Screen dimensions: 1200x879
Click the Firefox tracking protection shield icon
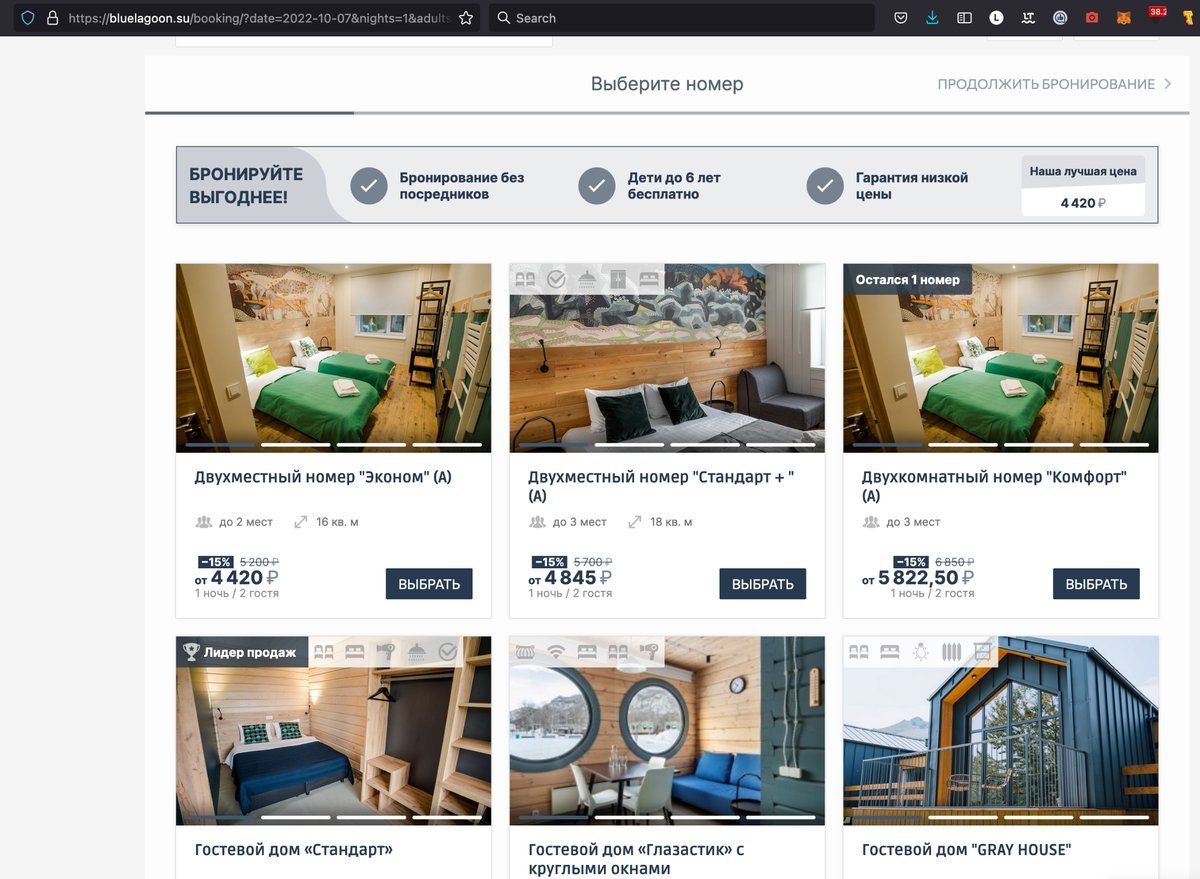[27, 18]
